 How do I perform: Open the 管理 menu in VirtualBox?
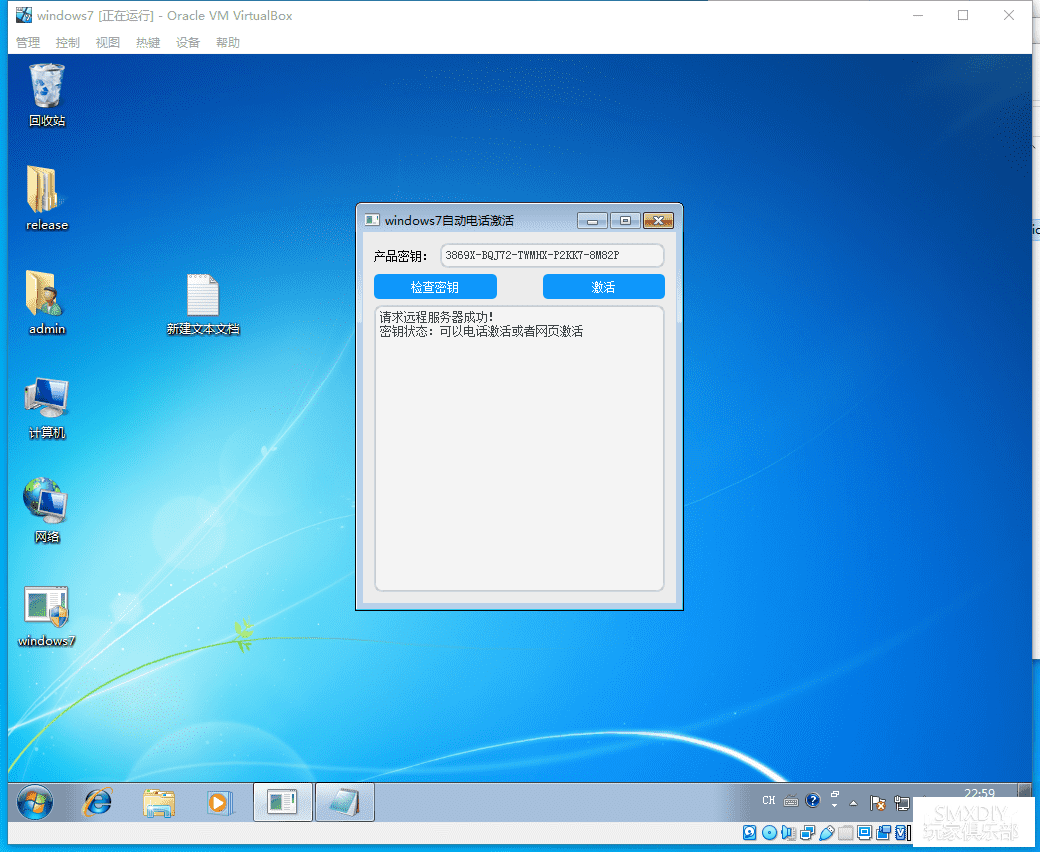(28, 42)
